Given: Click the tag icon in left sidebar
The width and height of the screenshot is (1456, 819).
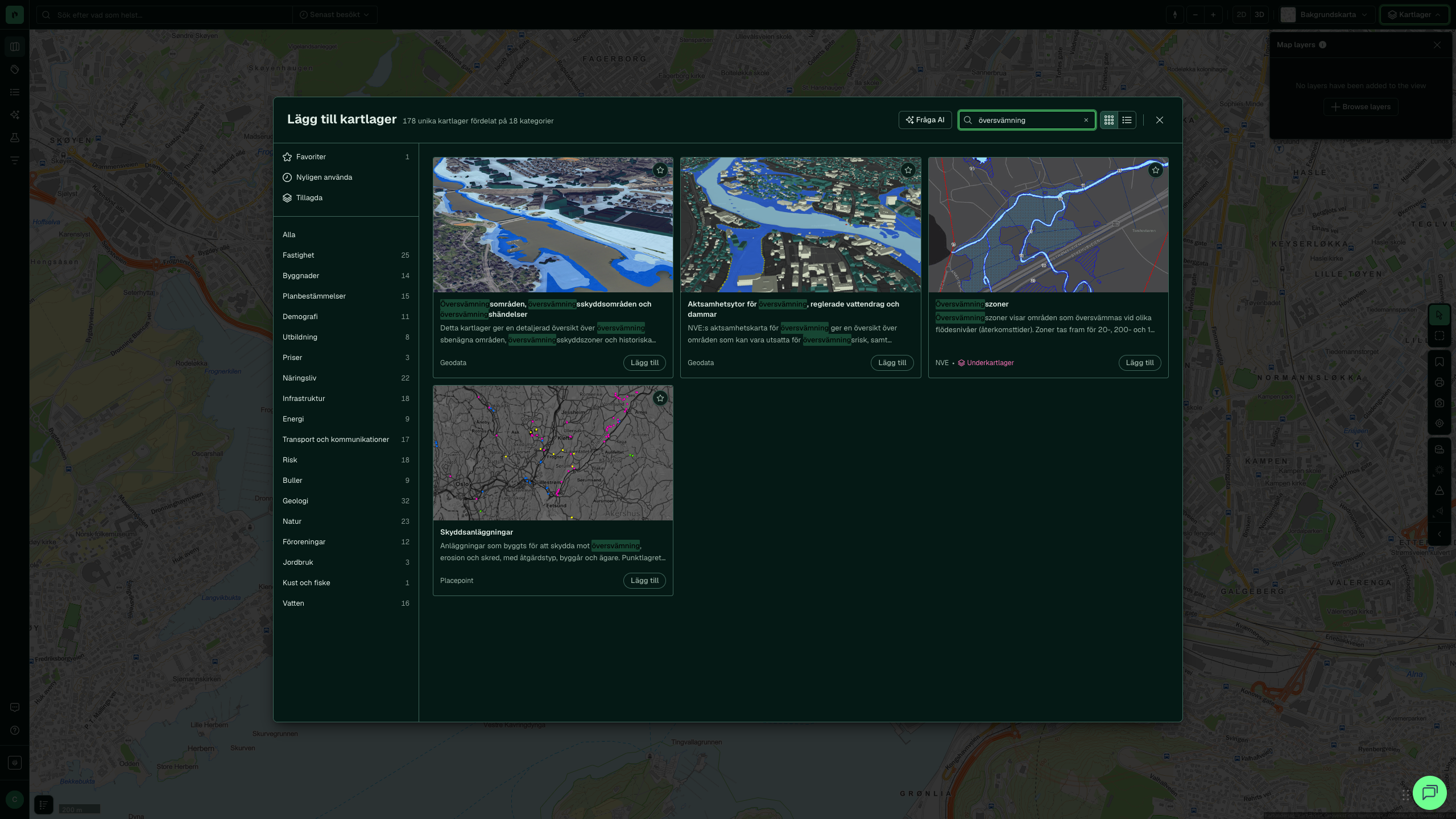Looking at the screenshot, I should (x=15, y=69).
